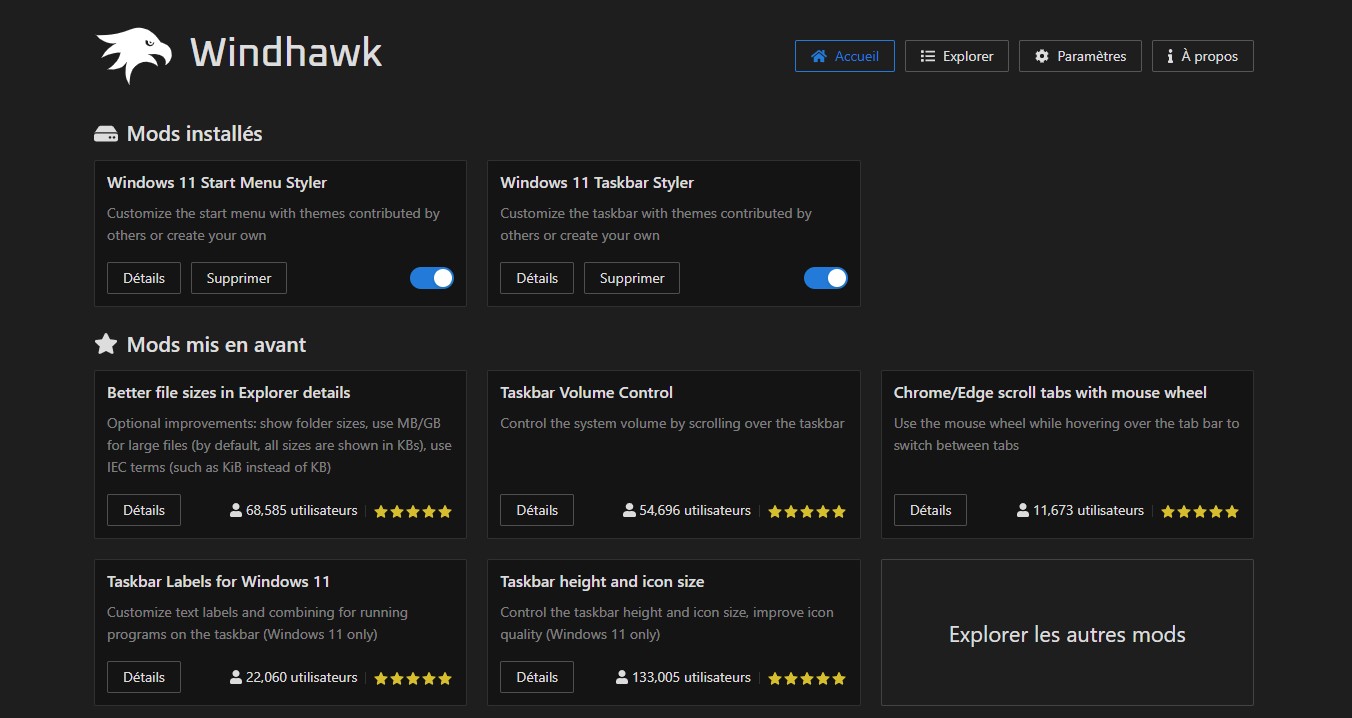Click the Taskbar Volume Control title
The height and width of the screenshot is (718, 1352).
[587, 393]
